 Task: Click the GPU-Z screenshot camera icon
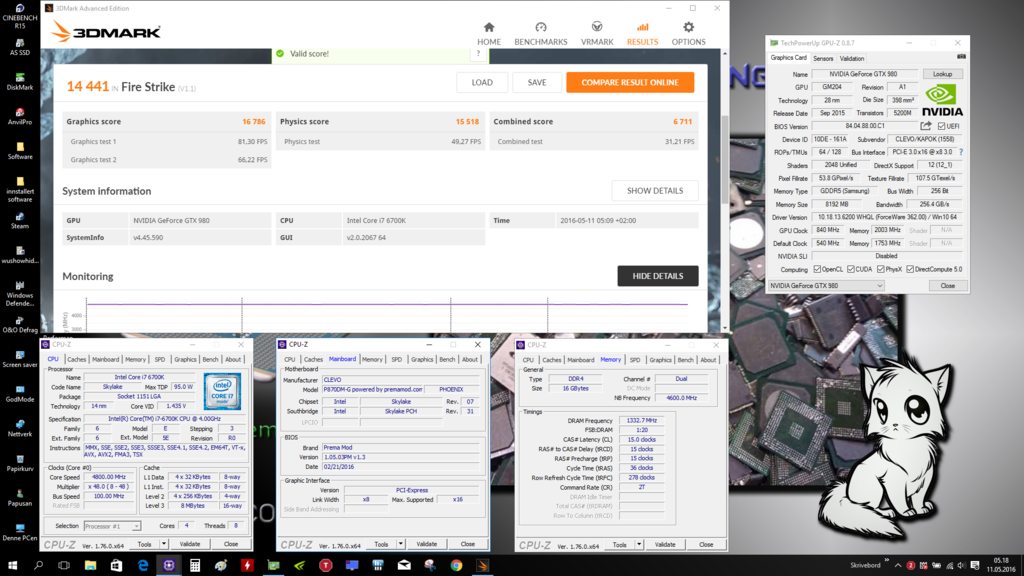[961, 57]
